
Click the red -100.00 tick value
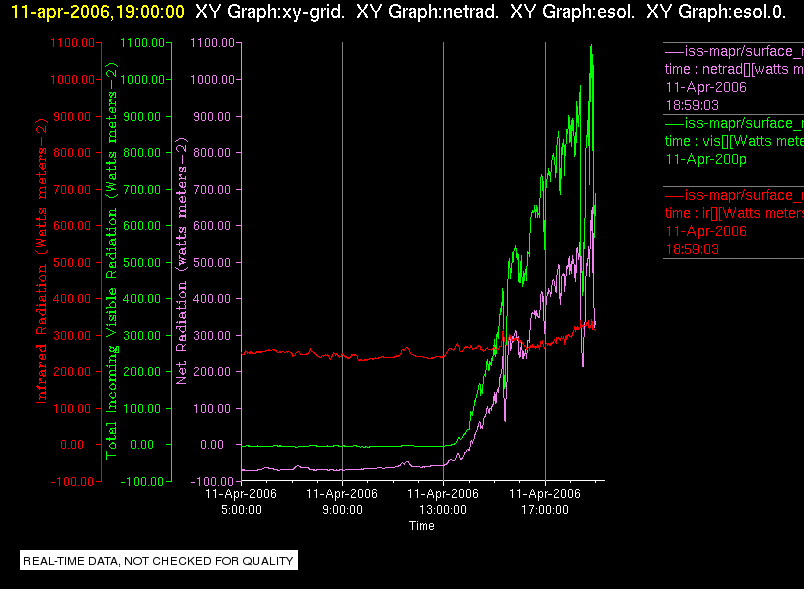(72, 482)
